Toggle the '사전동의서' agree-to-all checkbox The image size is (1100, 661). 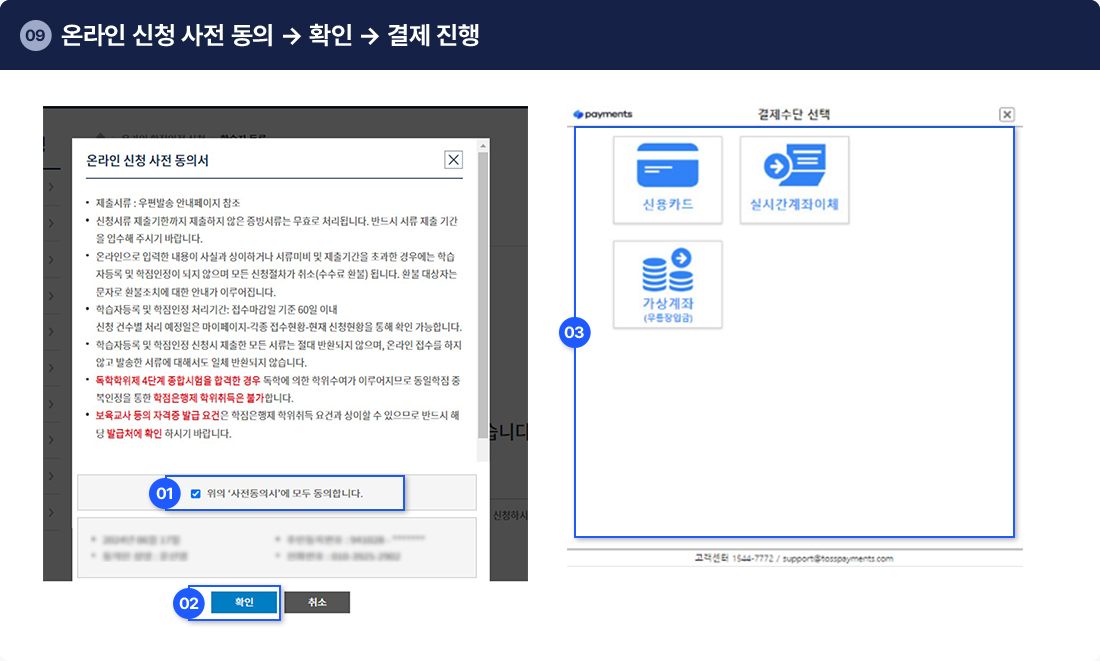[196, 493]
